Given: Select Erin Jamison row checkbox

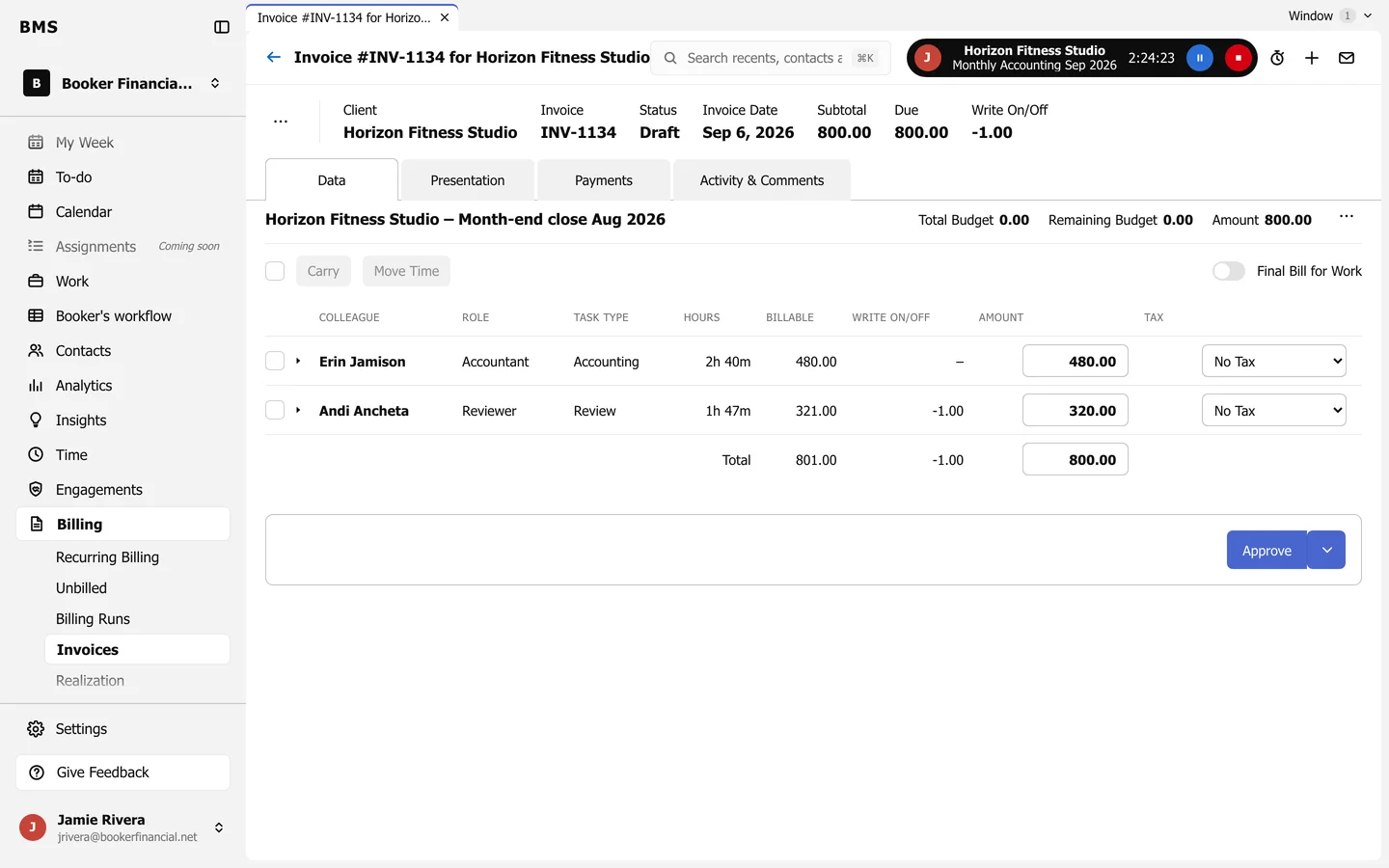Looking at the screenshot, I should 275,361.
